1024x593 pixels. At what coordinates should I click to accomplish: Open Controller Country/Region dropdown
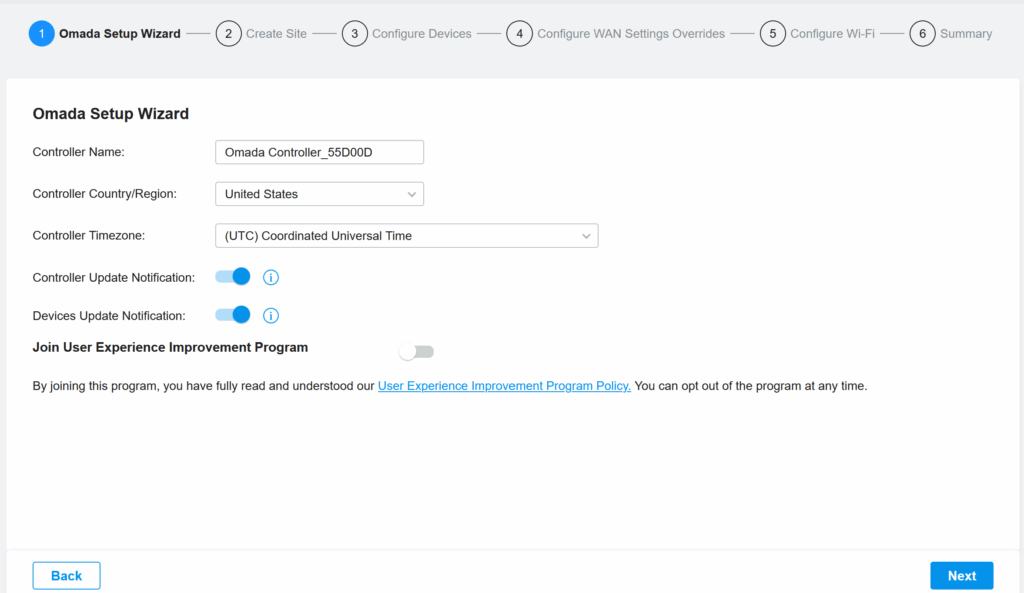click(x=319, y=194)
